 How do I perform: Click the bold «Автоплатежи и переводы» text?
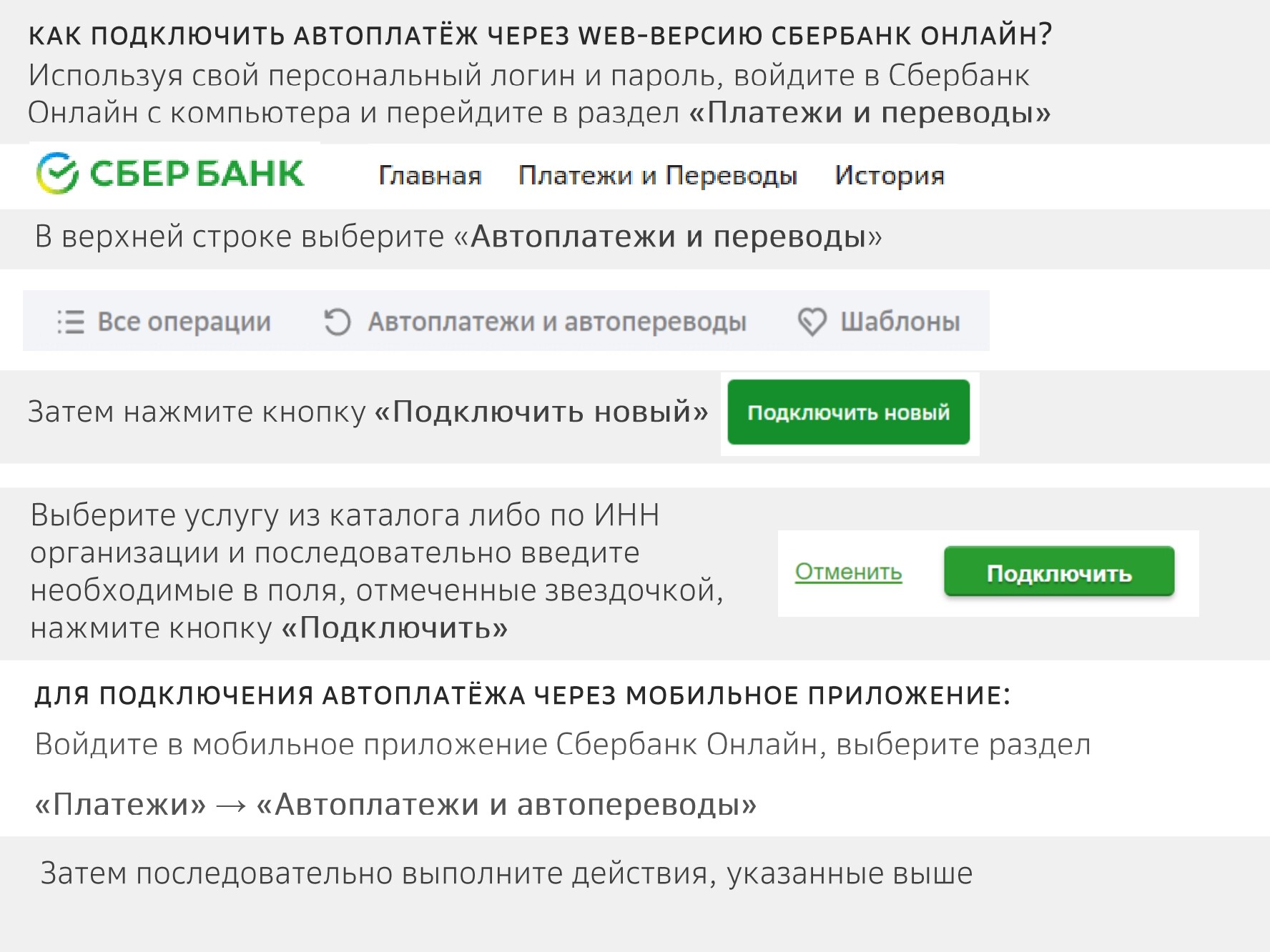[x=669, y=237]
